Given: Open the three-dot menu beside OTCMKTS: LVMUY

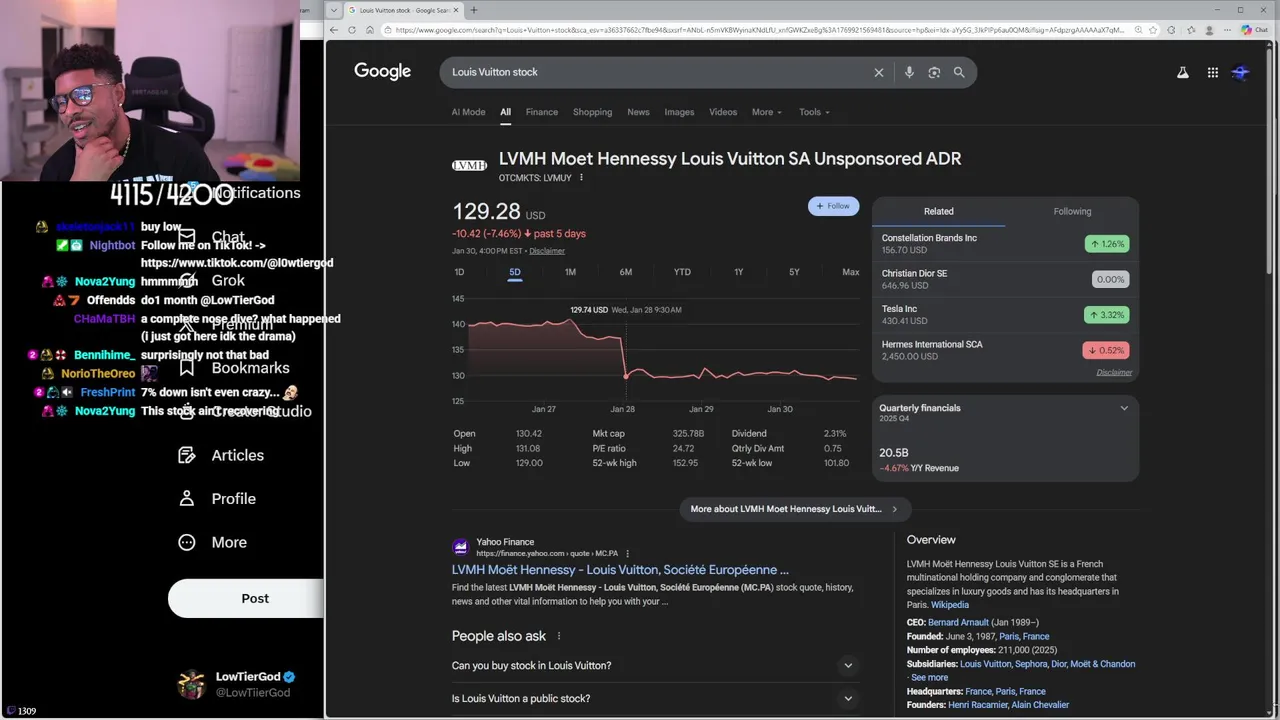Looking at the screenshot, I should pyautogui.click(x=581, y=178).
